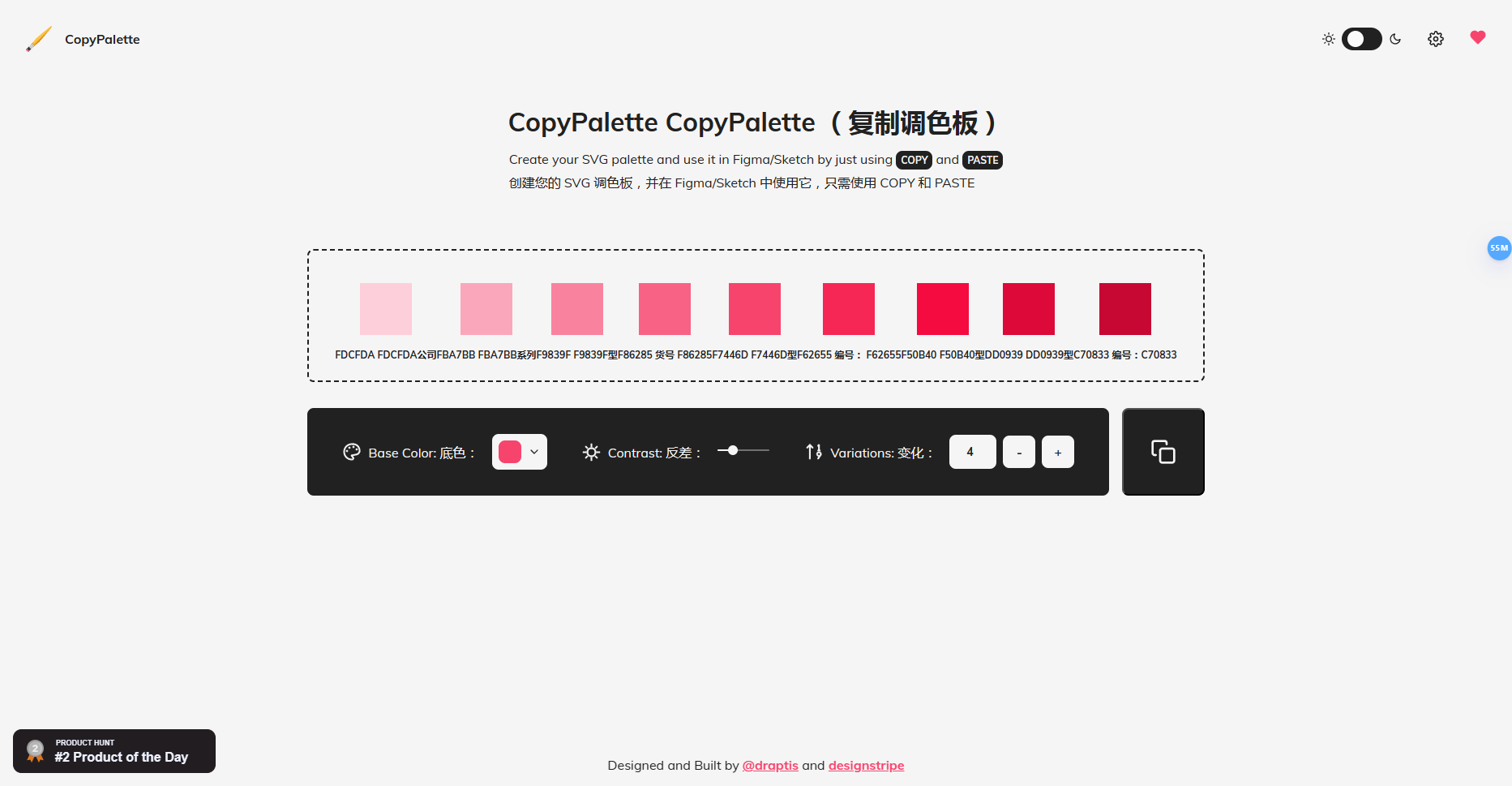
Task: Click the moon dark-mode icon
Action: pos(1395,39)
